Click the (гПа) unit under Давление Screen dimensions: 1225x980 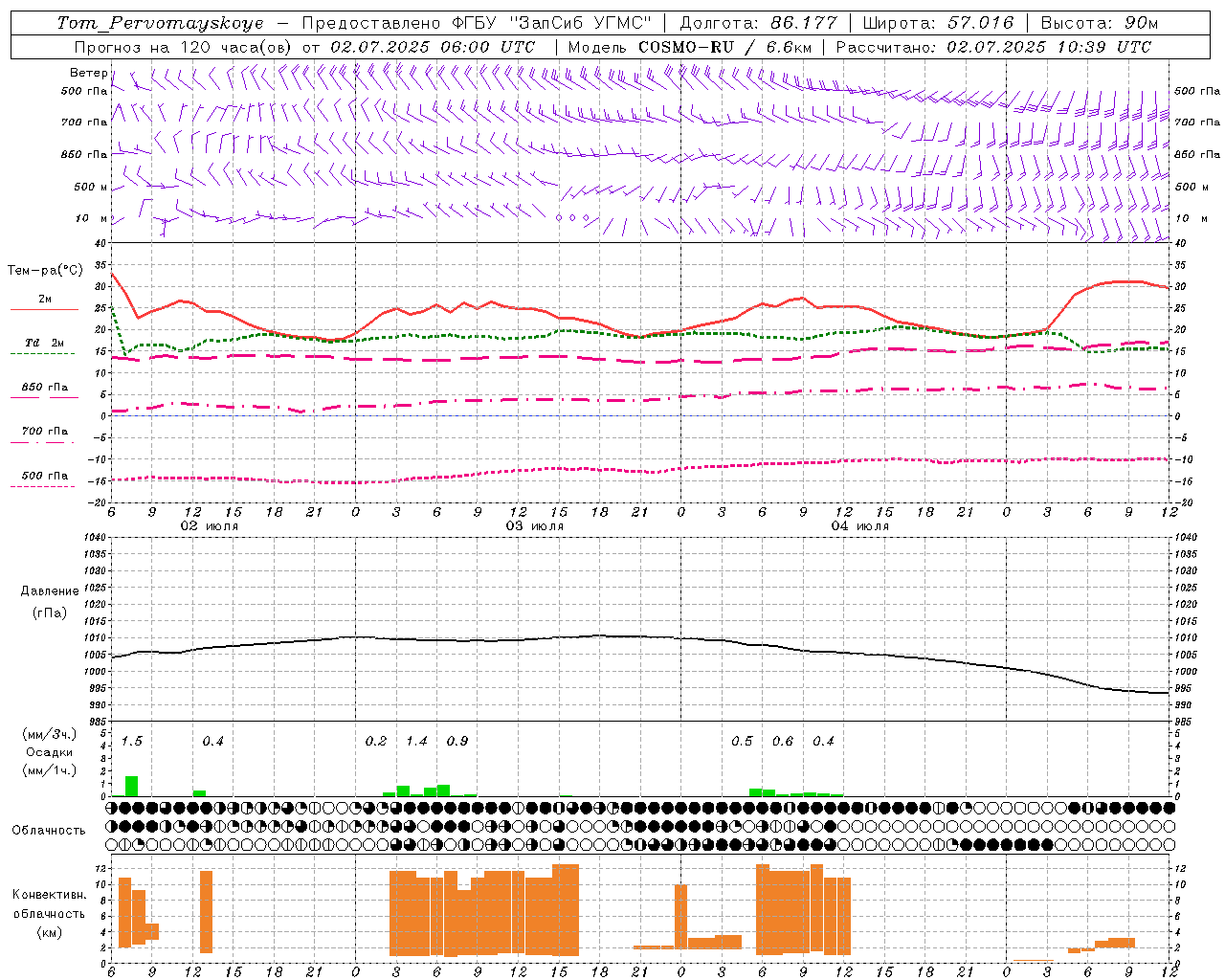coord(50,612)
